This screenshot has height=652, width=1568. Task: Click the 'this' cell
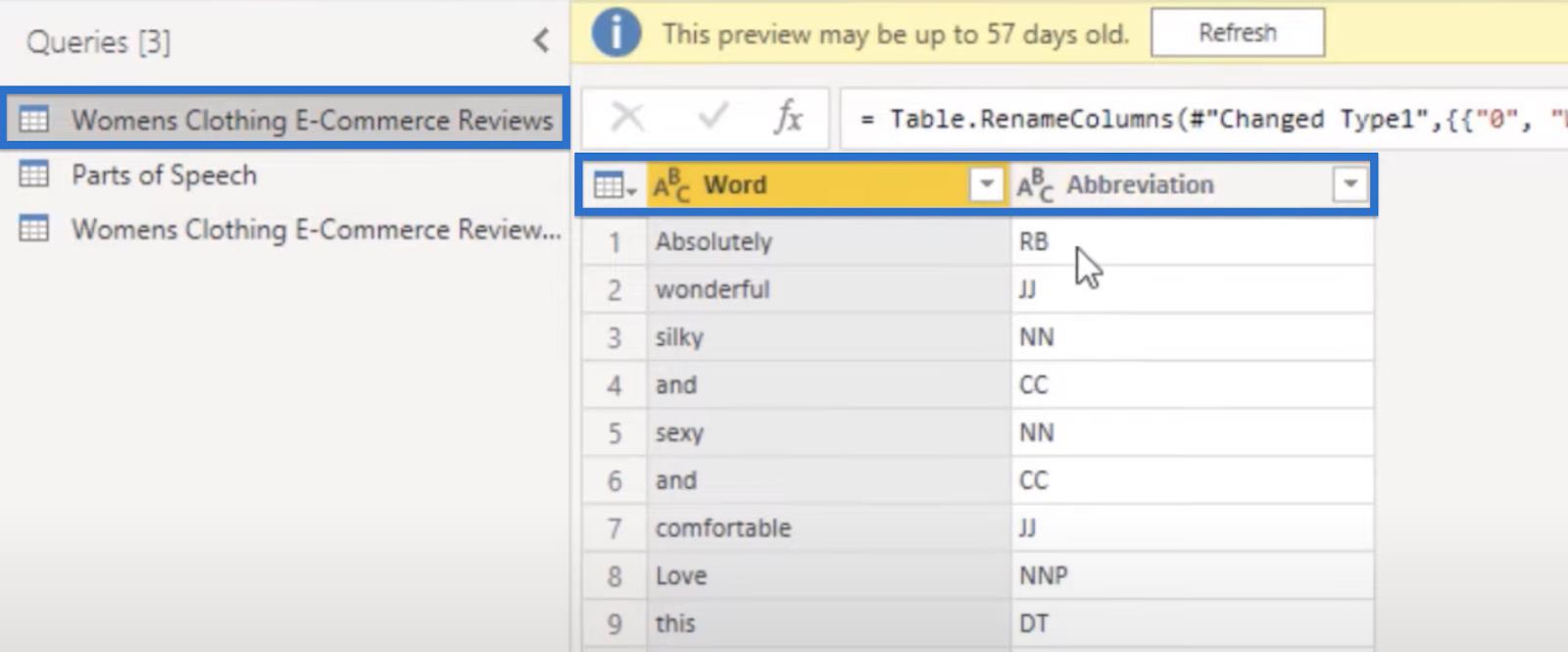click(828, 624)
